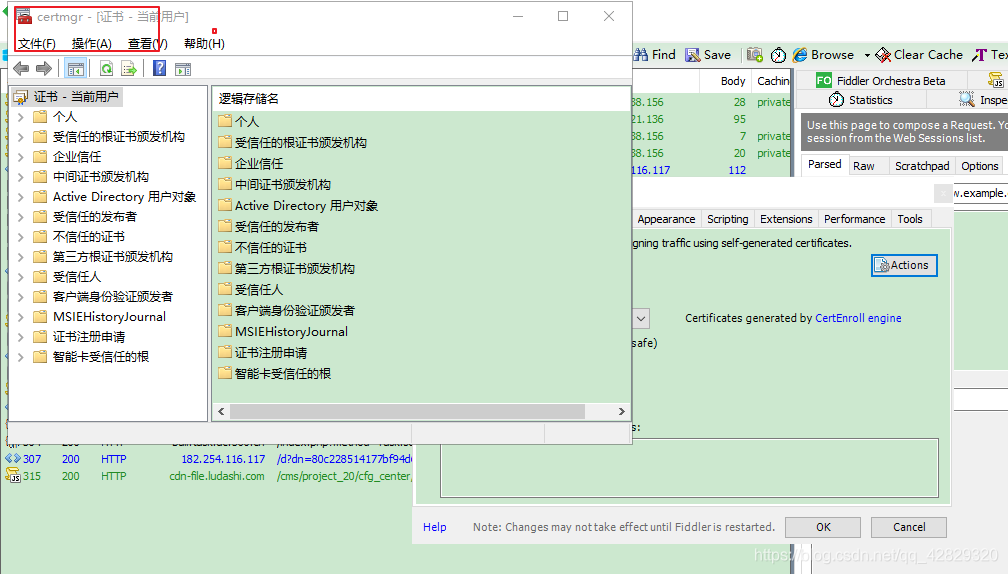The height and width of the screenshot is (574, 1008).
Task: Click the FiddlerScript JS scroll icon
Action: (996, 80)
